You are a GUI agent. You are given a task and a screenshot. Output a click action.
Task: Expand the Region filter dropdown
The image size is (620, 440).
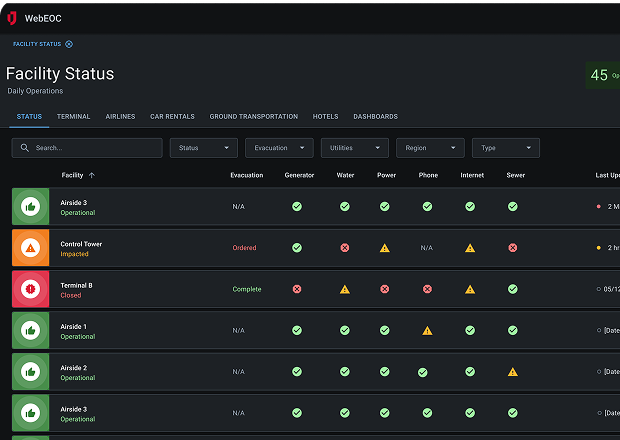[430, 148]
